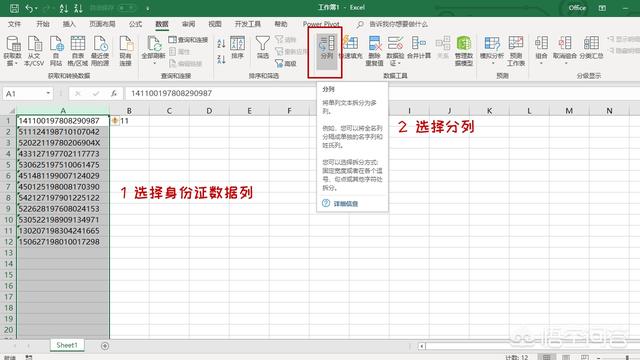Click the quick access Sort A to Z icon
640x360 pixels.
coord(63,8)
